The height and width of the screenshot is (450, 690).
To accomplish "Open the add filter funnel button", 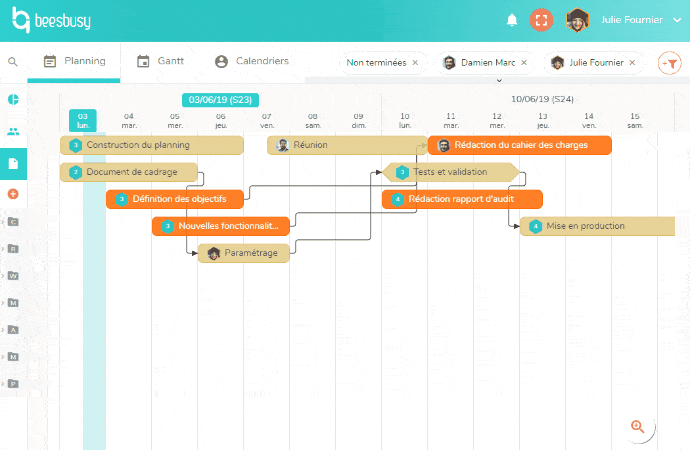I will (669, 63).
